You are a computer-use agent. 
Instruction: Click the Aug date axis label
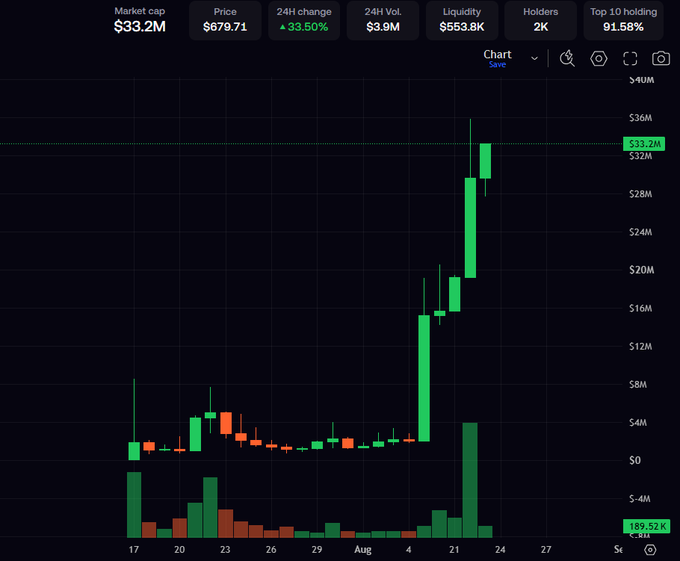pos(363,550)
